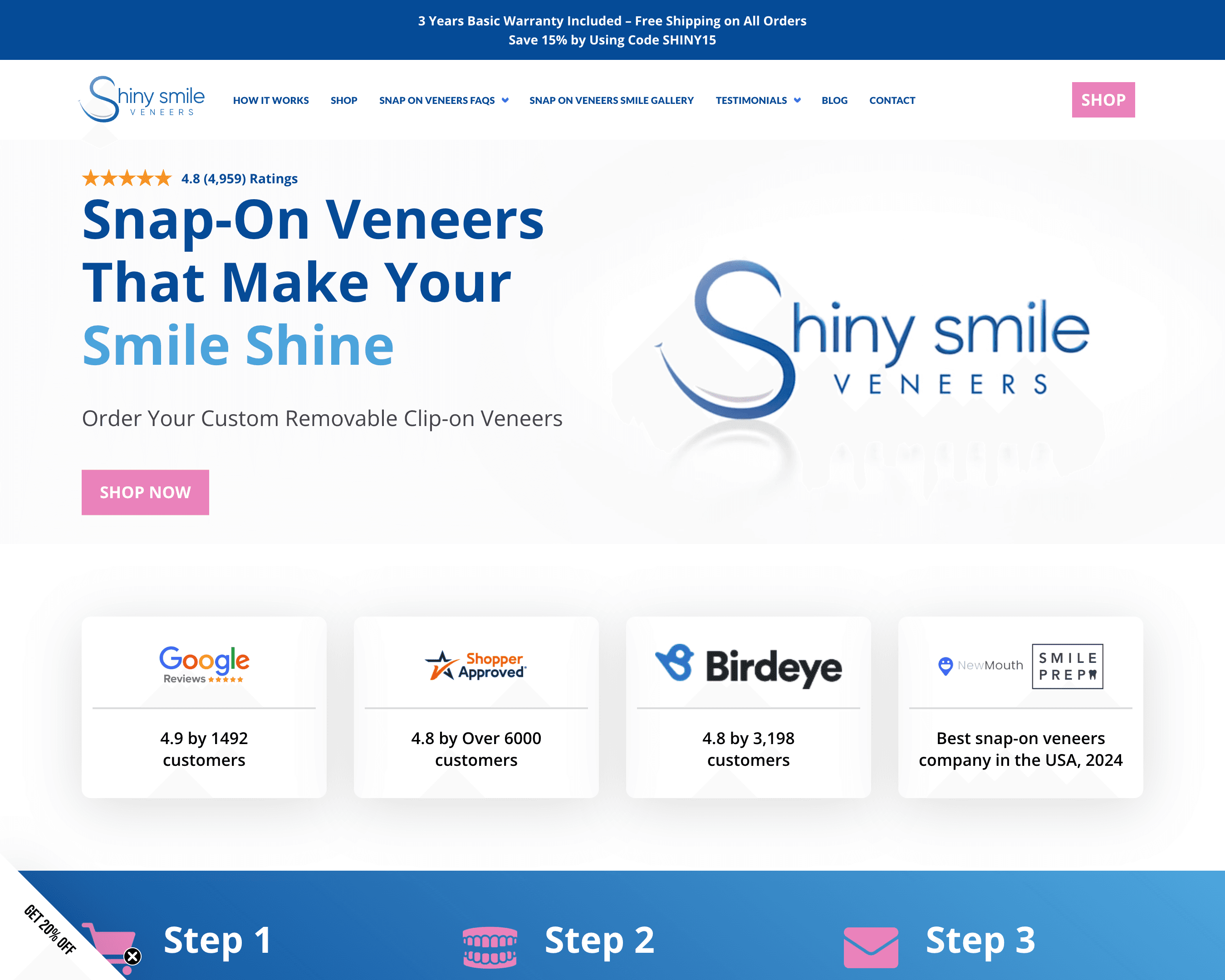
Task: Click the 'Smile Shine' headline text
Action: click(x=238, y=345)
